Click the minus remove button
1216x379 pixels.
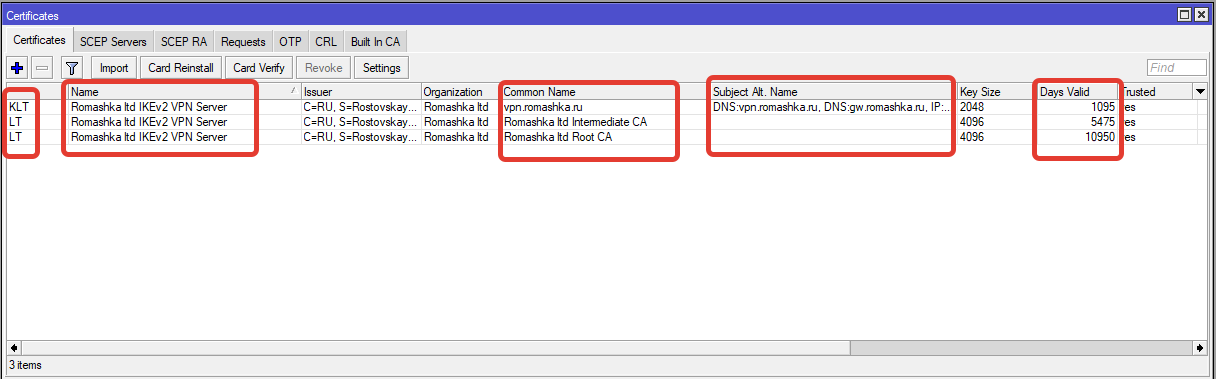[x=42, y=68]
